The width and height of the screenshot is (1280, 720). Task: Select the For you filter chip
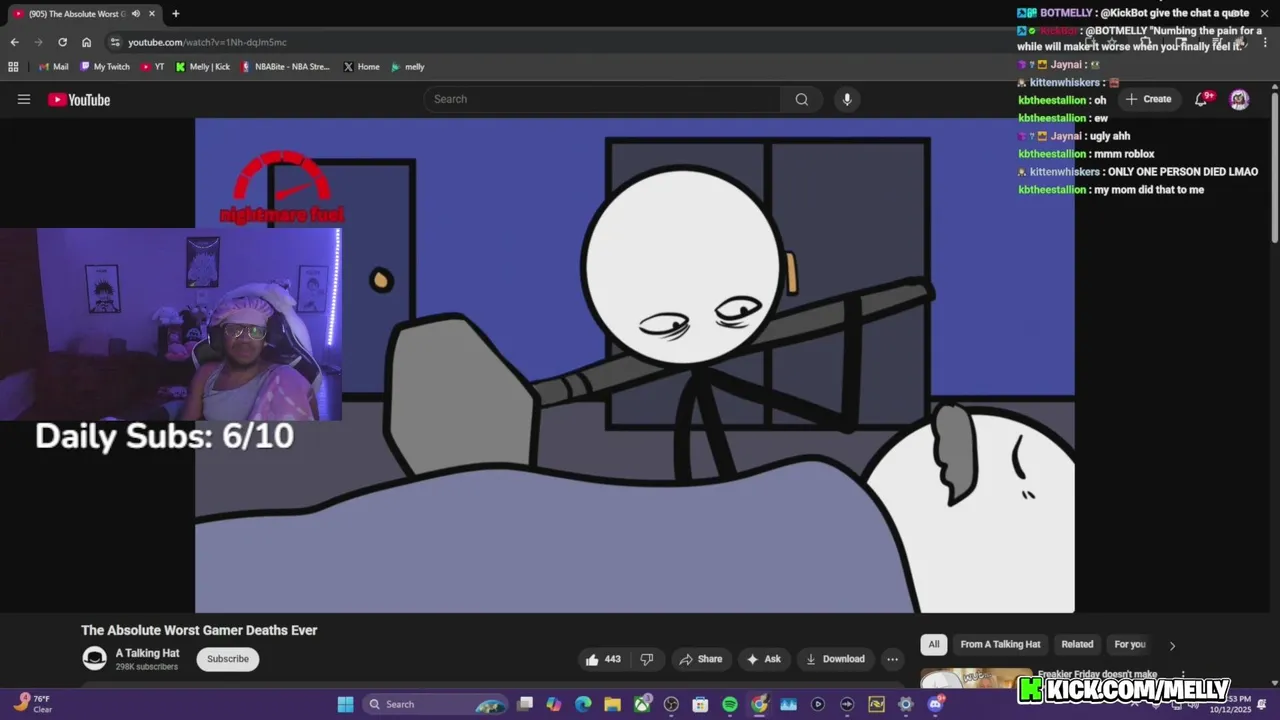pos(1130,644)
